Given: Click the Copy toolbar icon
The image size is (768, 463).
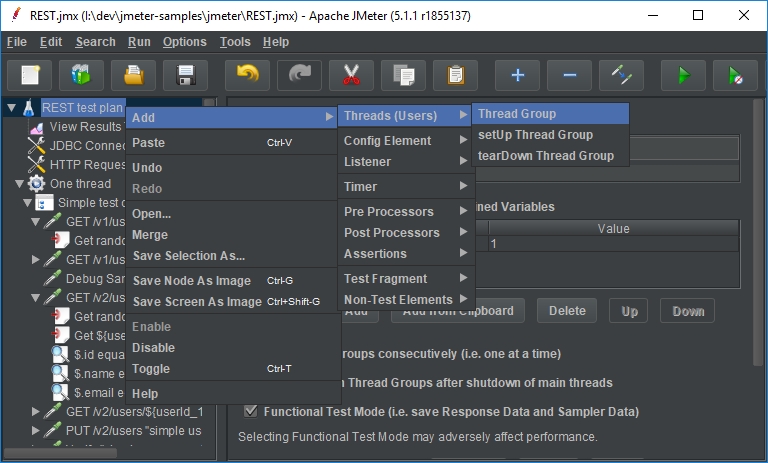Looking at the screenshot, I should click(x=403, y=75).
